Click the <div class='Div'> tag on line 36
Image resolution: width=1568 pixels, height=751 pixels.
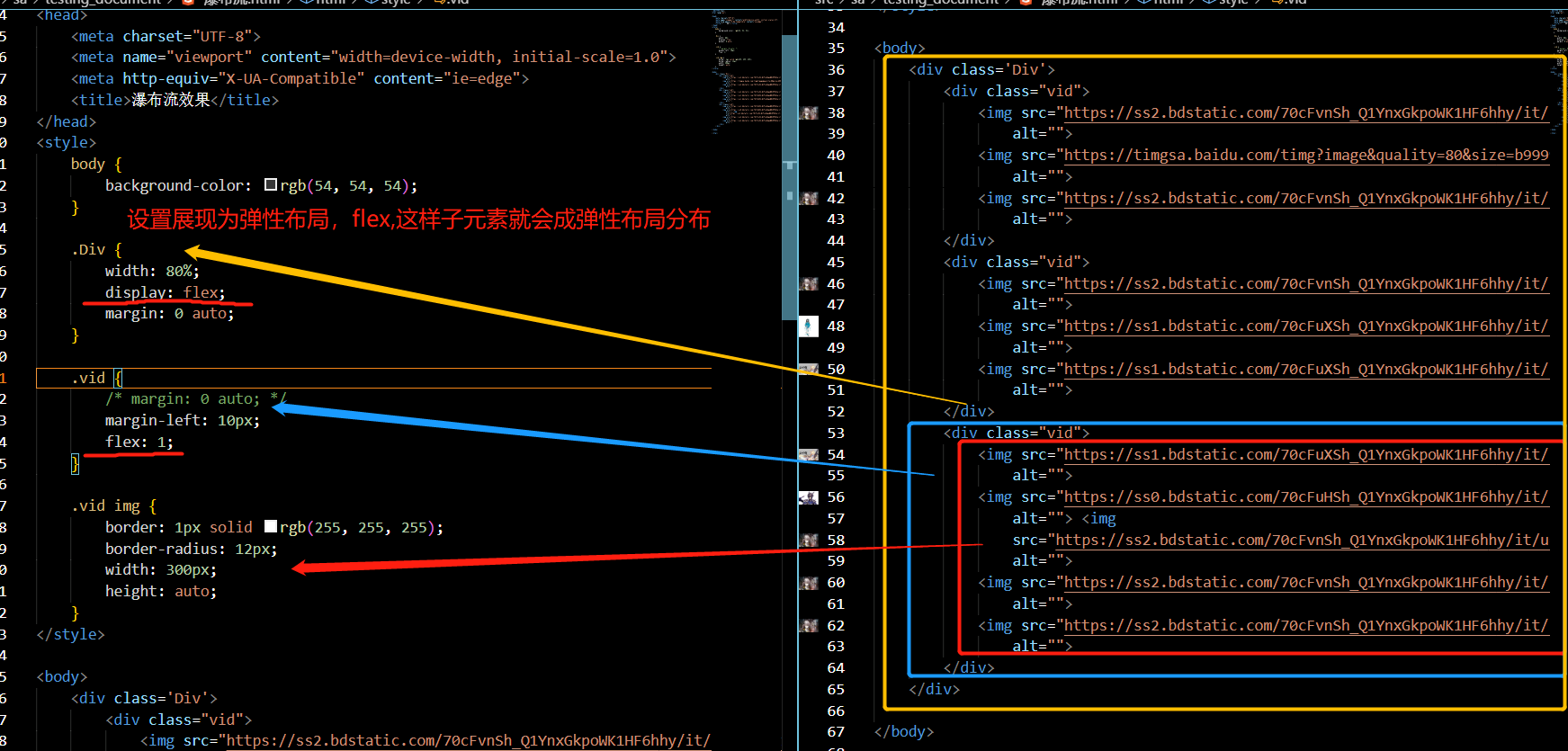pos(981,69)
